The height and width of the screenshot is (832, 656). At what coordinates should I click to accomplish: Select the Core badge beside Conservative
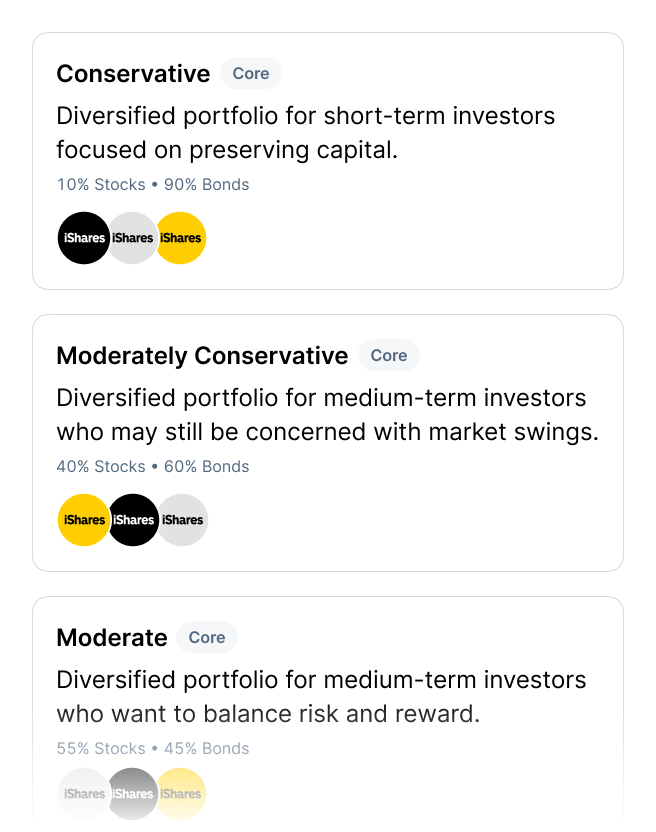pos(251,73)
